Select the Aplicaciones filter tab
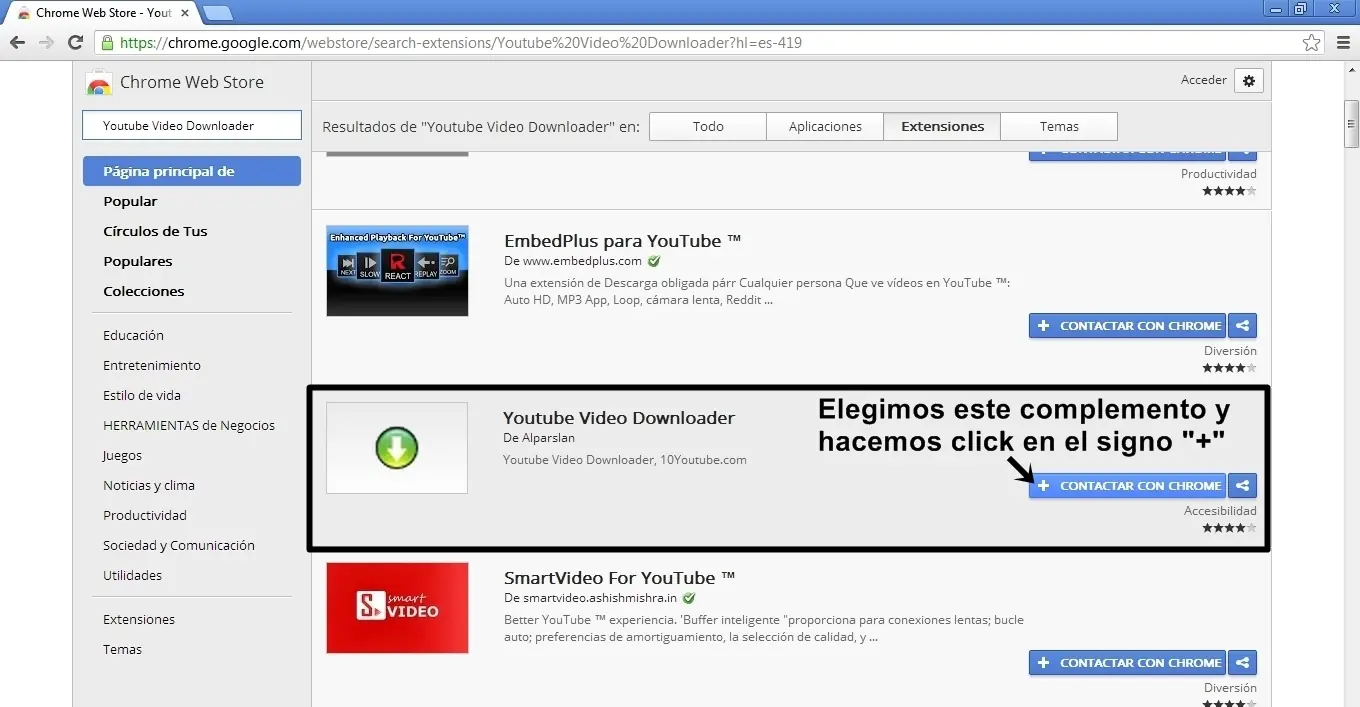1360x707 pixels. pos(825,127)
